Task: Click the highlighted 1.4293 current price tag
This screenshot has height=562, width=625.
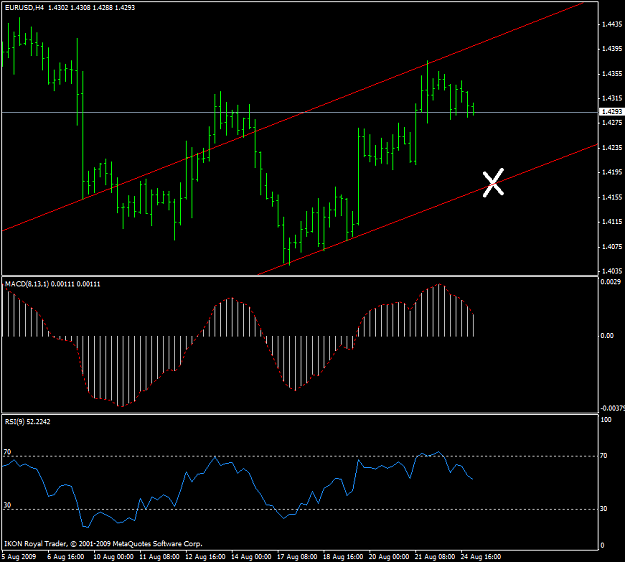Action: [x=612, y=112]
